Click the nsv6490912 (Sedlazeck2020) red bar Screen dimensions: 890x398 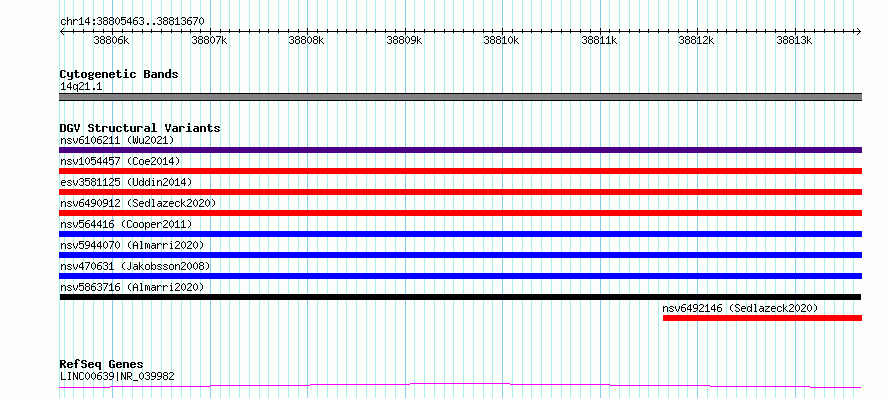pos(460,213)
